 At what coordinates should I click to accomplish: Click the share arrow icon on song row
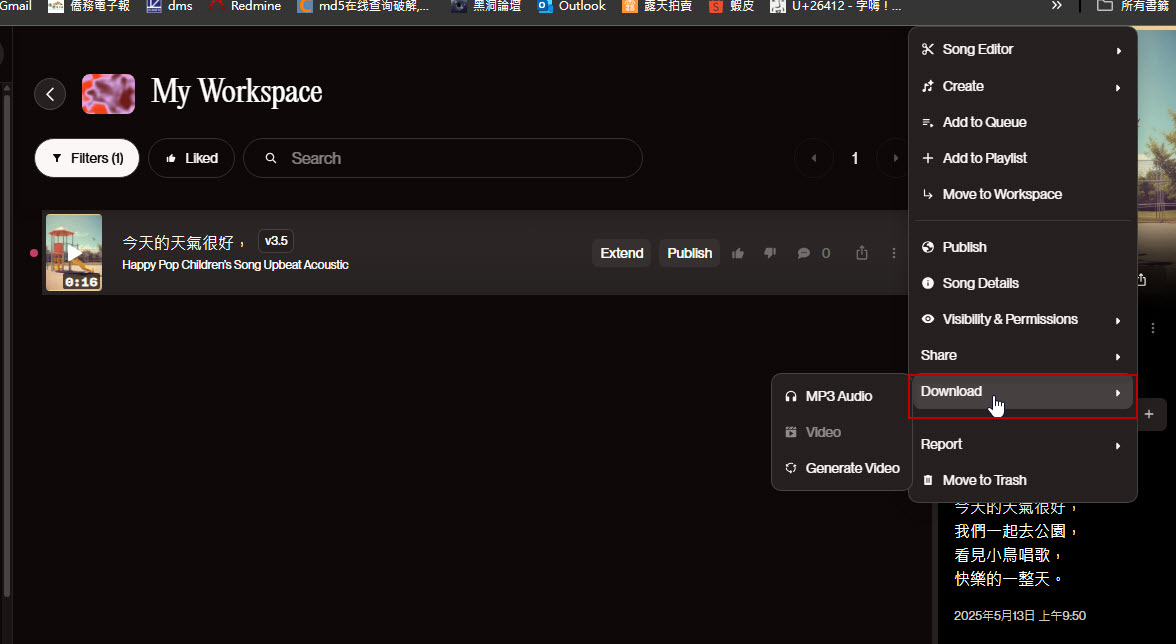tap(862, 253)
